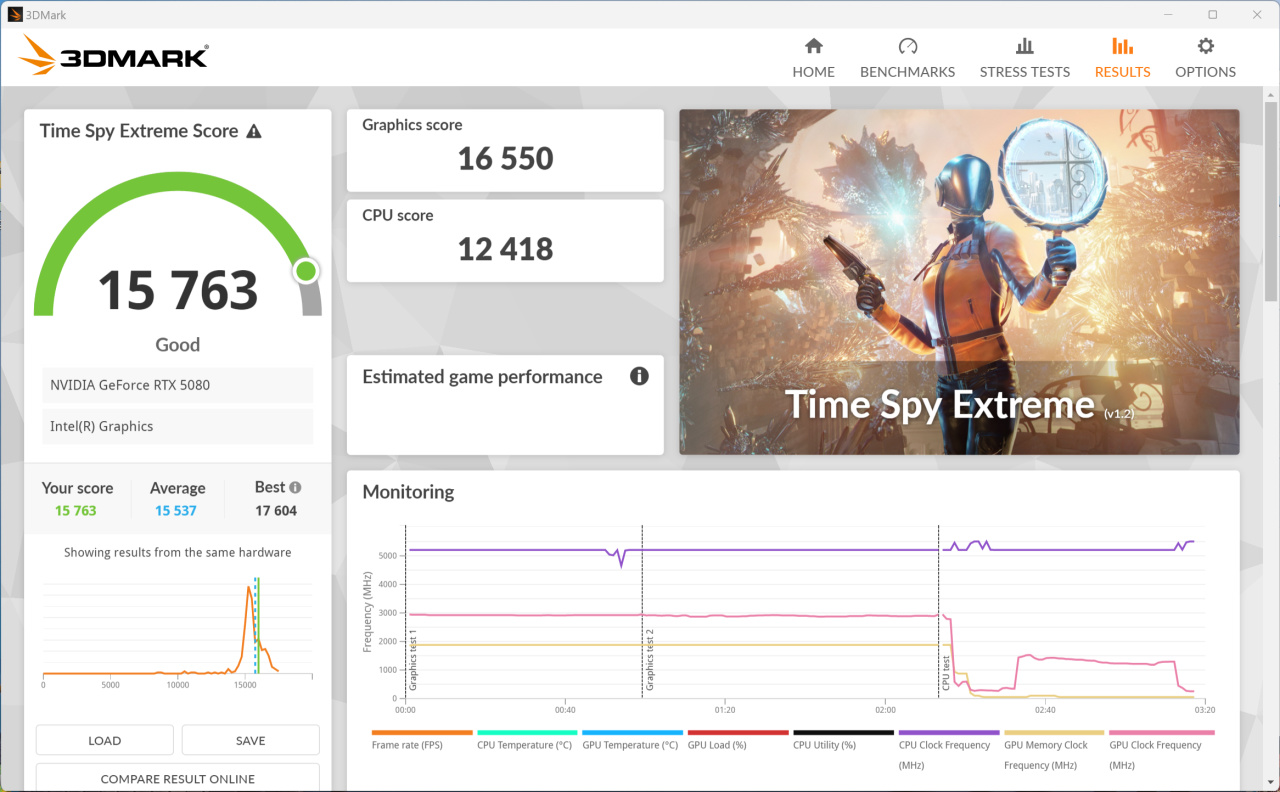Click the LOAD button
The height and width of the screenshot is (792, 1280).
(104, 740)
